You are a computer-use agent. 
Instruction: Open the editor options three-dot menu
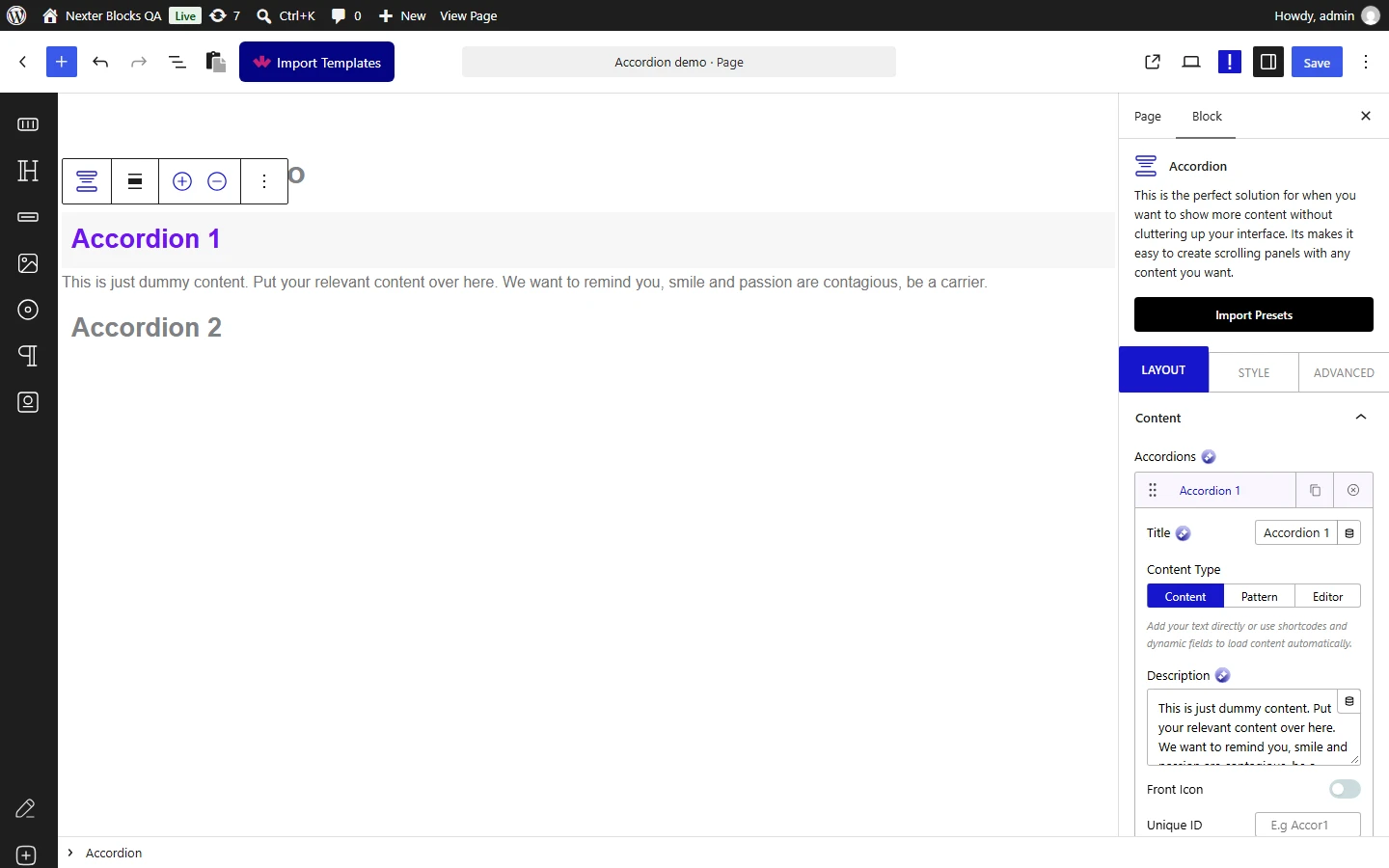pyautogui.click(x=1366, y=62)
